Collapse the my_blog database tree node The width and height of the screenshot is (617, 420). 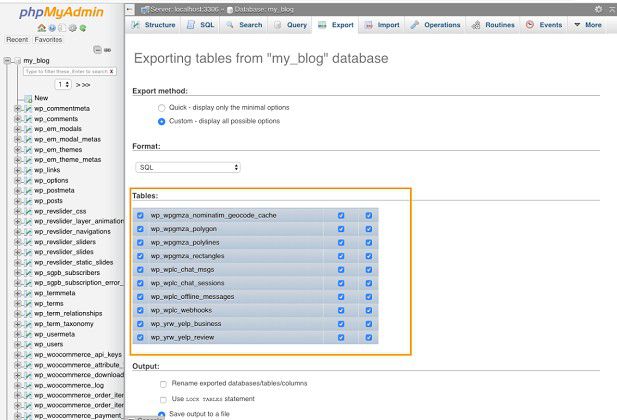7,61
